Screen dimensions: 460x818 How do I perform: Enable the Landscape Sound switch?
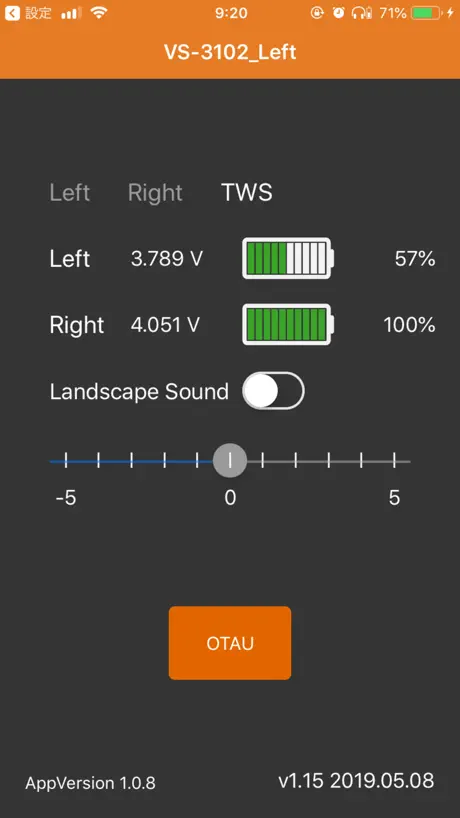point(273,391)
